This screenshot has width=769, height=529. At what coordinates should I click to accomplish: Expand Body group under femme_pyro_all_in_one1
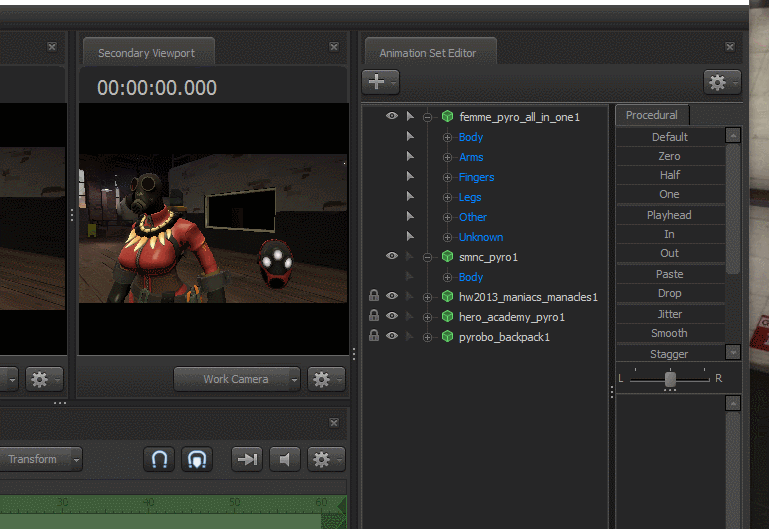(447, 138)
